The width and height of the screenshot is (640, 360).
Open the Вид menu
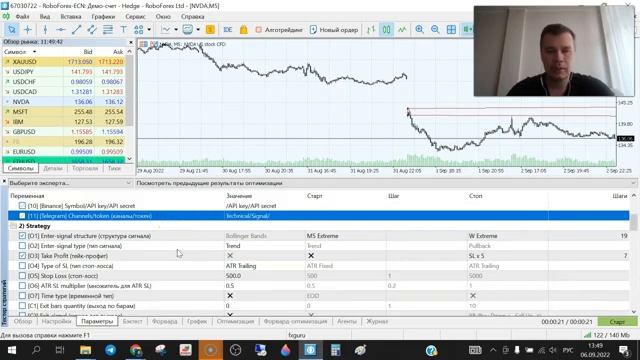tap(45, 17)
